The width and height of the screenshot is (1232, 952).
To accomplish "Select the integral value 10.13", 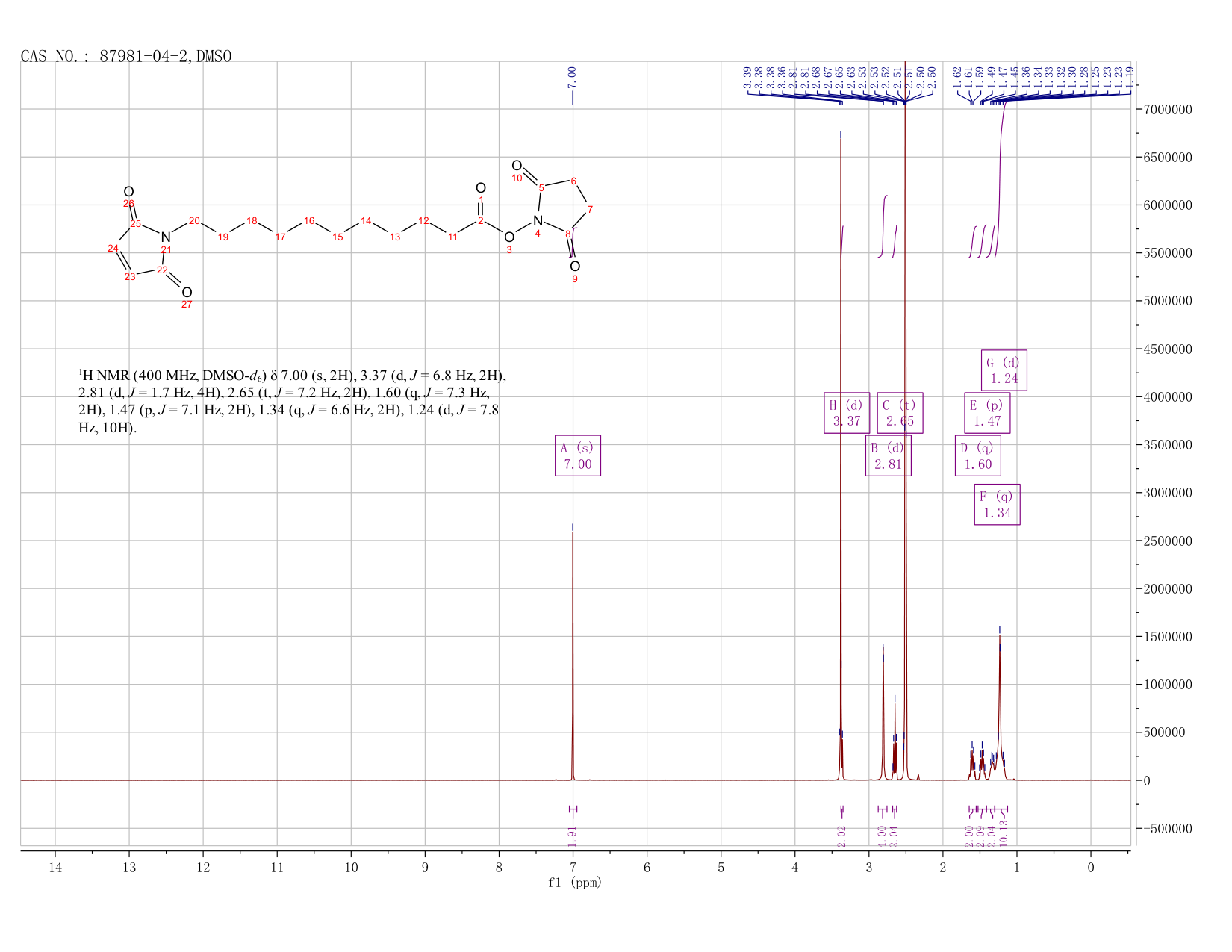I will point(1004,833).
